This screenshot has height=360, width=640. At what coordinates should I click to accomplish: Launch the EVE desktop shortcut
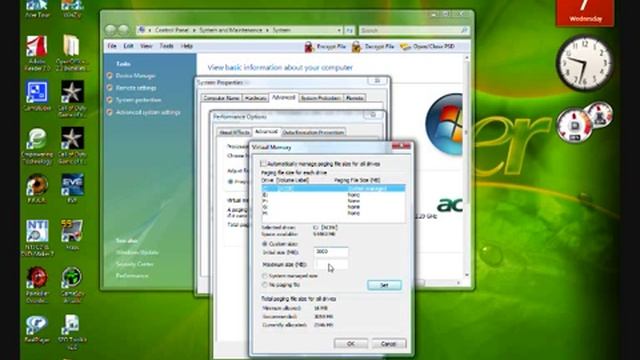(x=72, y=185)
